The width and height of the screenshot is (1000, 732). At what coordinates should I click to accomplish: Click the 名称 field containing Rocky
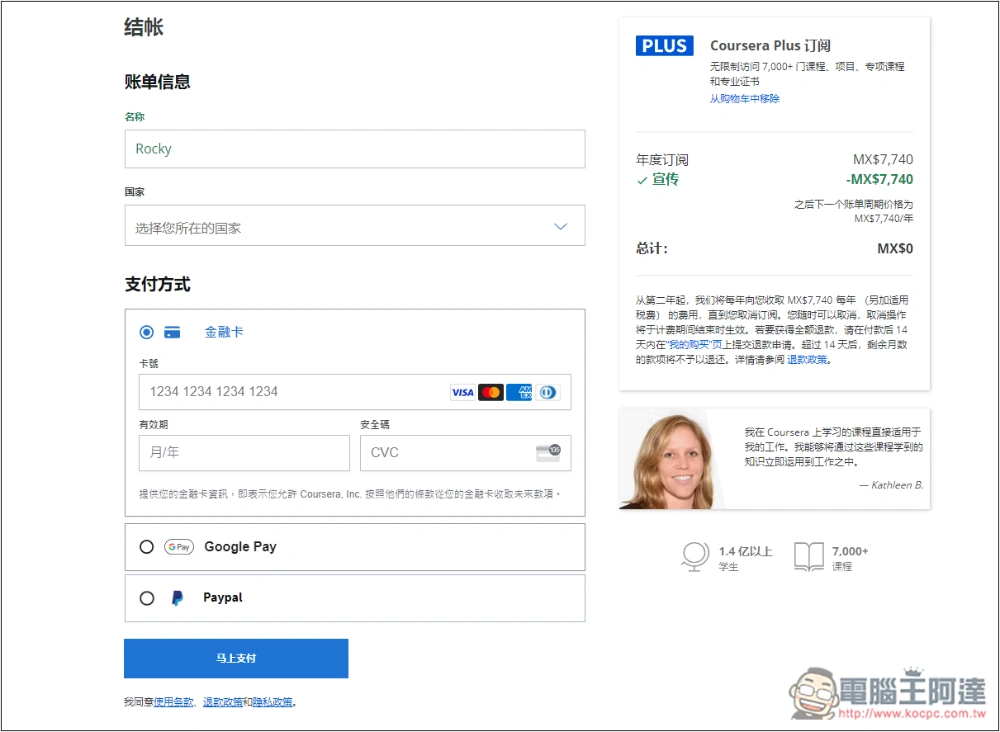pyautogui.click(x=355, y=149)
